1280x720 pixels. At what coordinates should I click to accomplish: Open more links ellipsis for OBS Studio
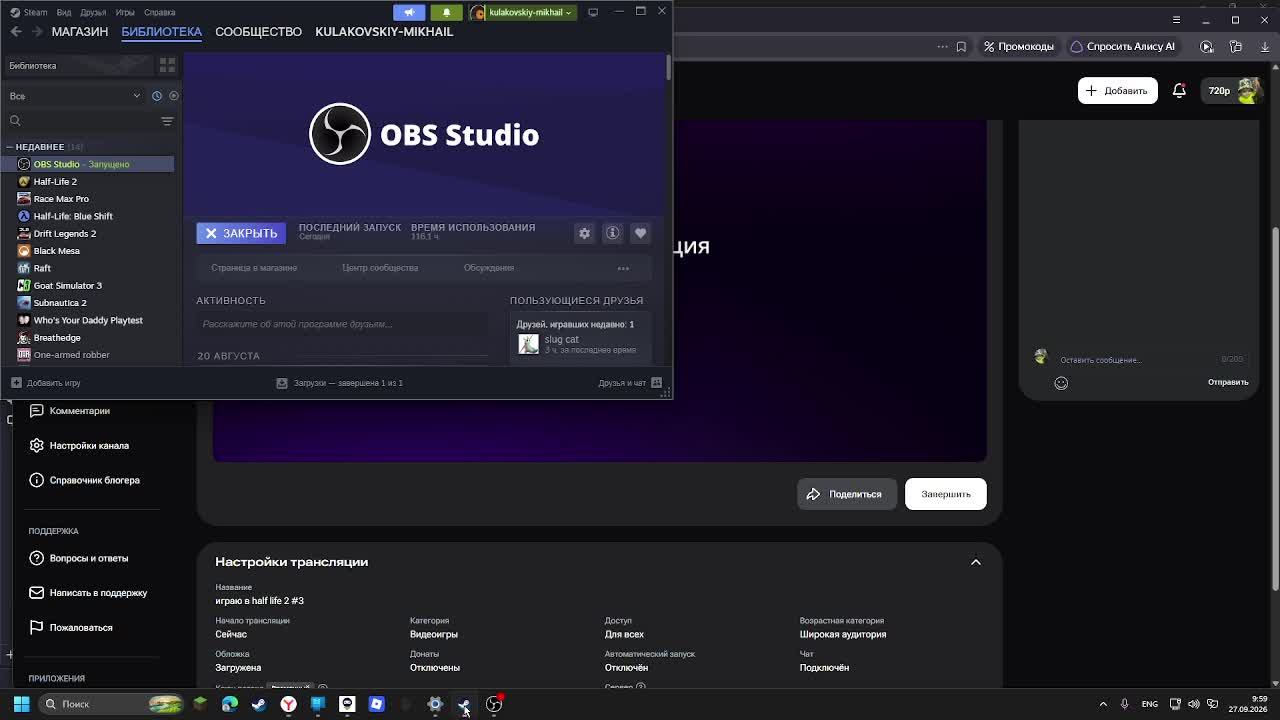[623, 268]
